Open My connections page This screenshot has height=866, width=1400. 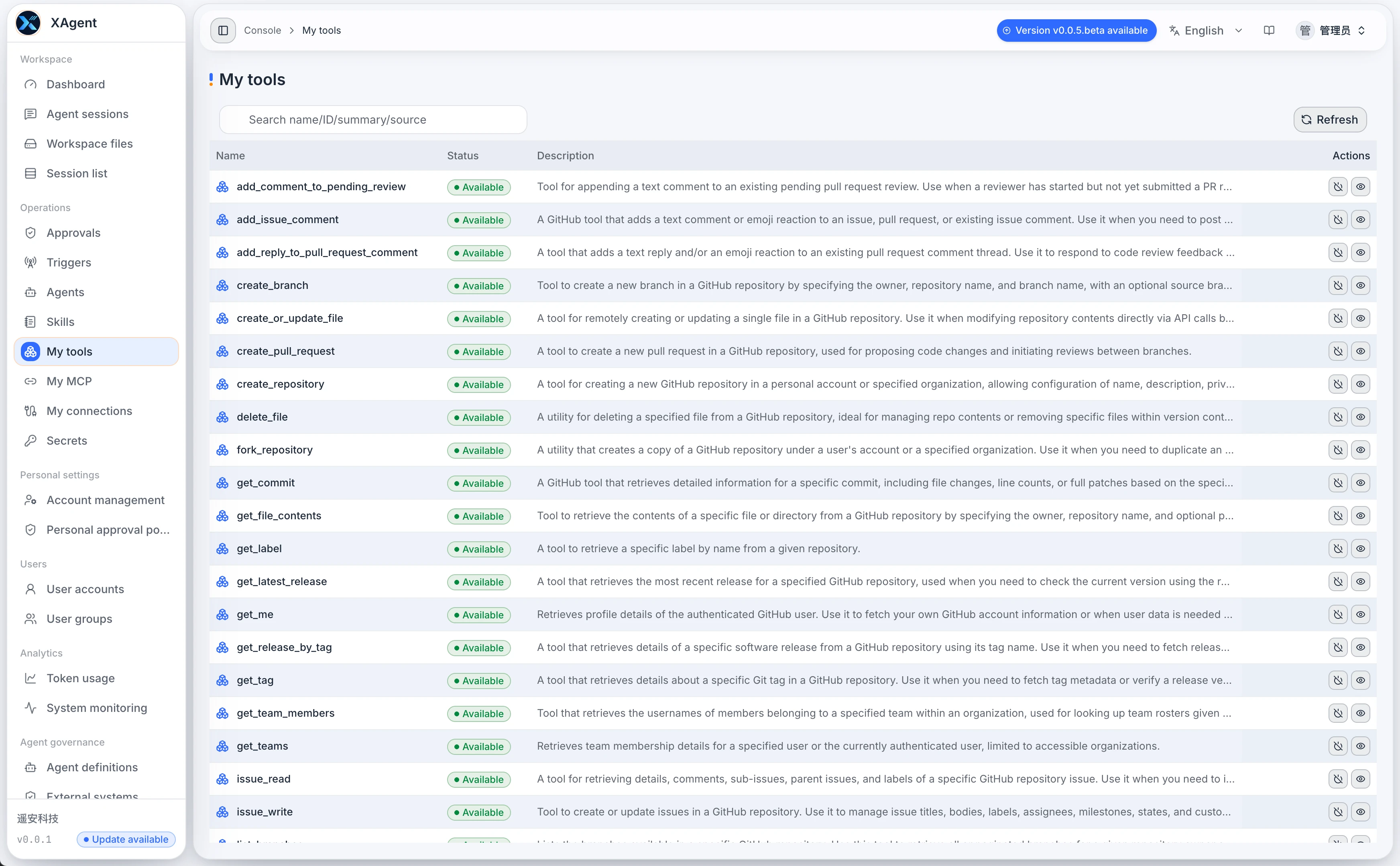coord(96,411)
